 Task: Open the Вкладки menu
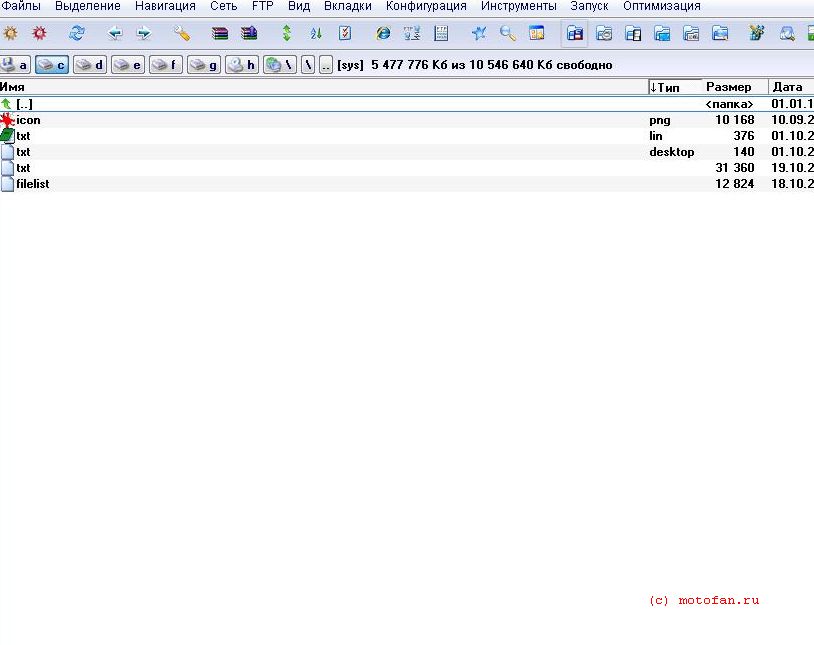point(347,6)
